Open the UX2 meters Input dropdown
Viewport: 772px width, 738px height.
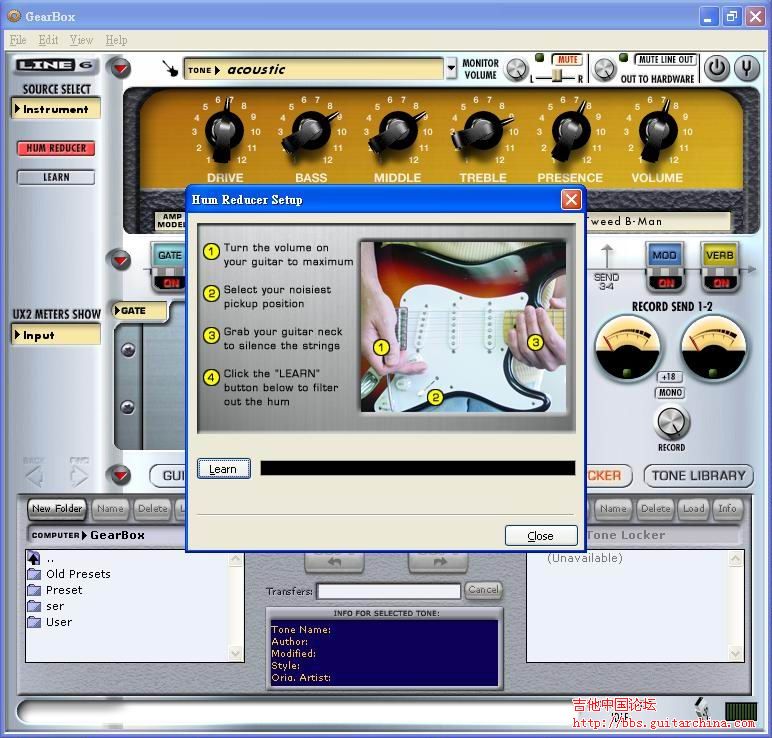point(56,335)
